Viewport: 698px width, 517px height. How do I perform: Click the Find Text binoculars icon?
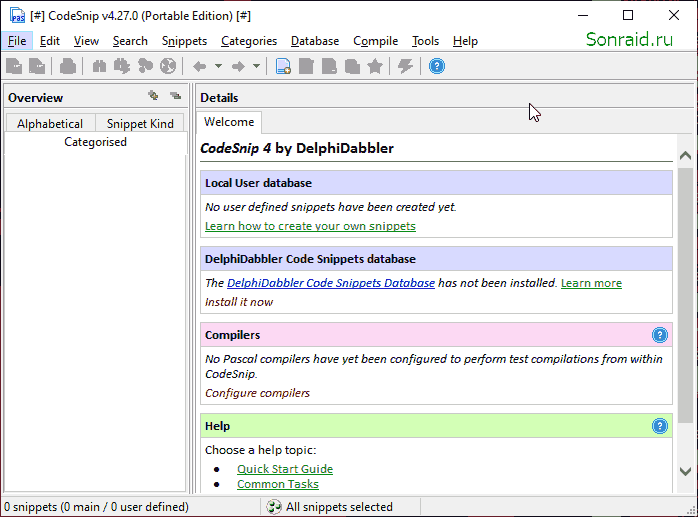99,66
